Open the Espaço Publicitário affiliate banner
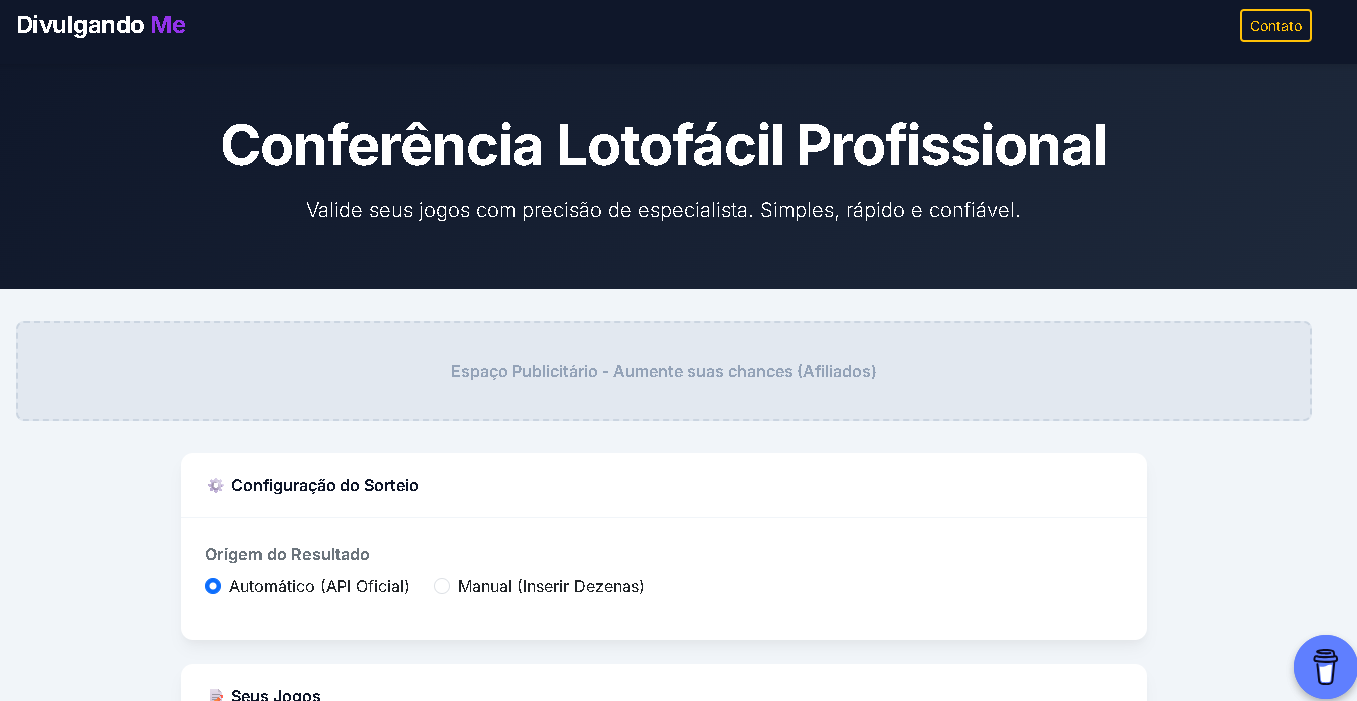This screenshot has height=701, width=1357. [663, 371]
